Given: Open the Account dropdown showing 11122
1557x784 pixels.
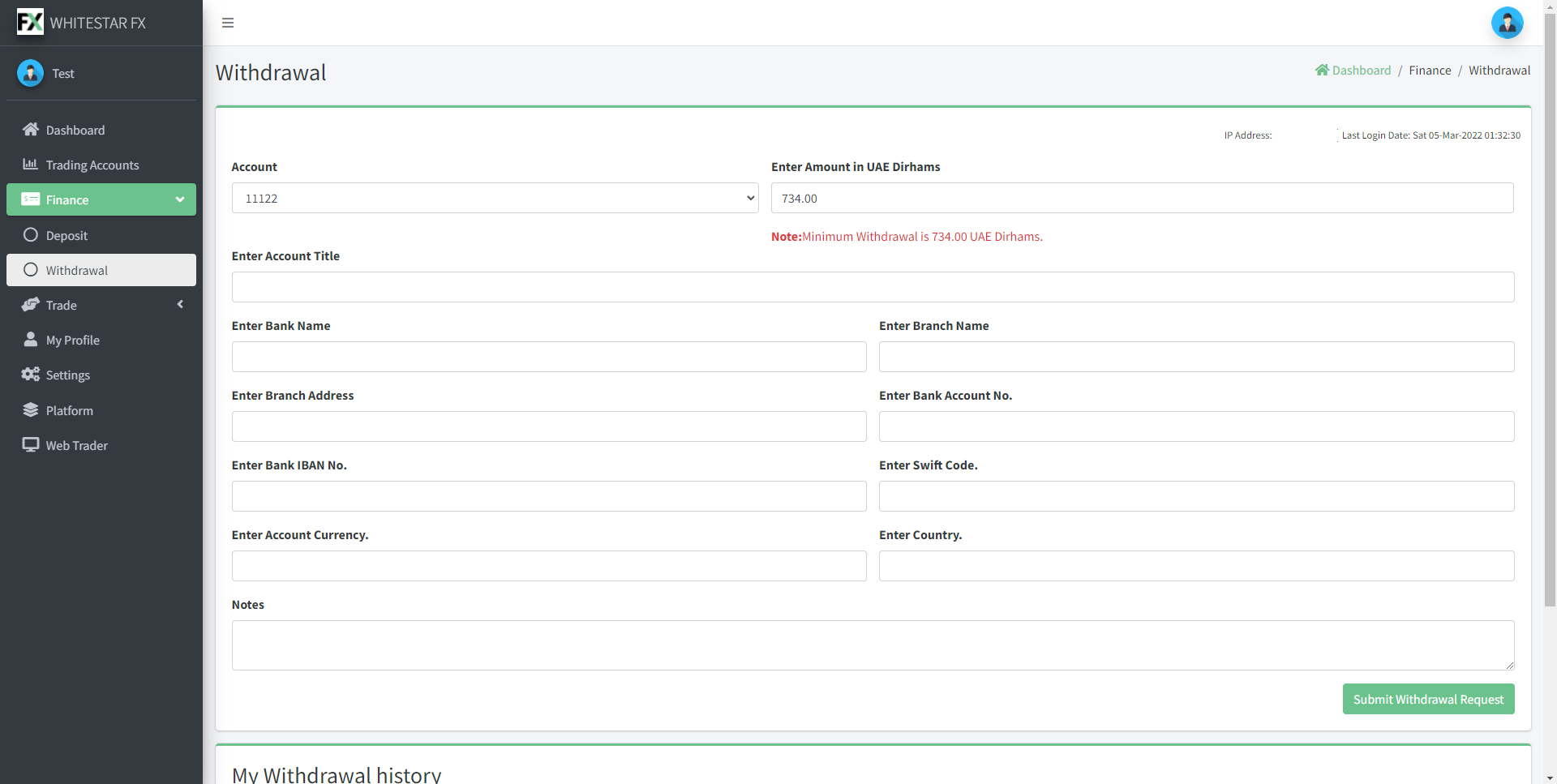Looking at the screenshot, I should (495, 198).
